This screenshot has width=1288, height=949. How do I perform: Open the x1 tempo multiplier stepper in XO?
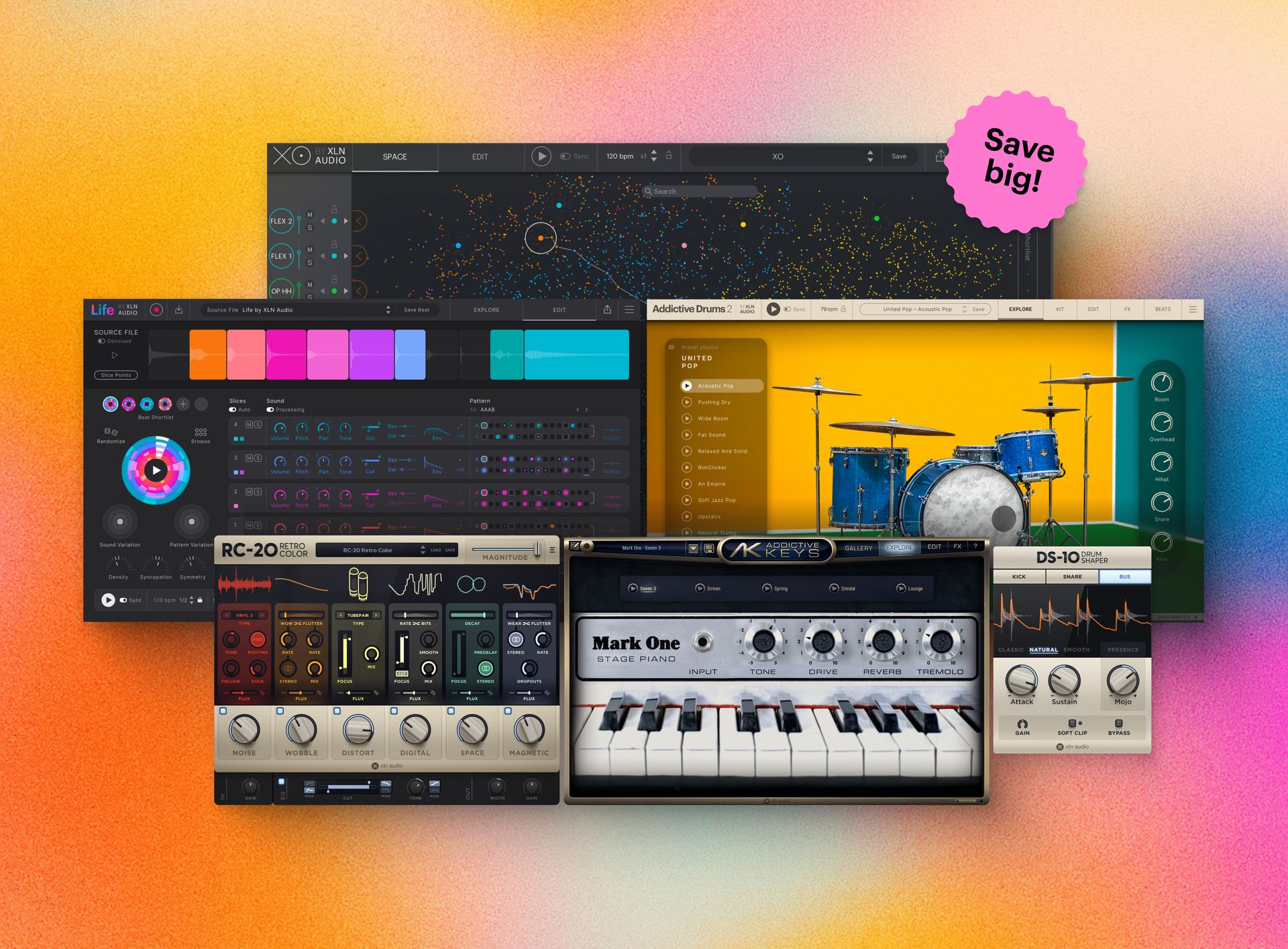[x=654, y=156]
